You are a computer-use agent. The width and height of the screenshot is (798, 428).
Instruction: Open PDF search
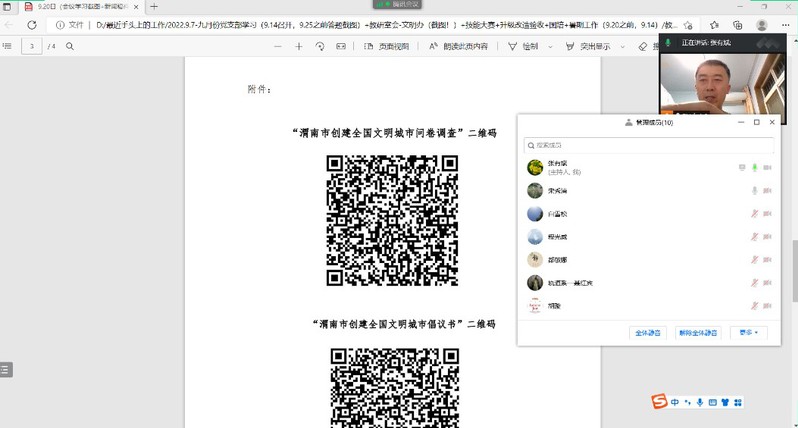(x=70, y=46)
